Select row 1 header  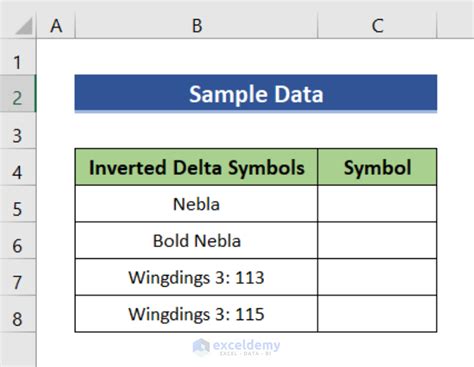(18, 57)
